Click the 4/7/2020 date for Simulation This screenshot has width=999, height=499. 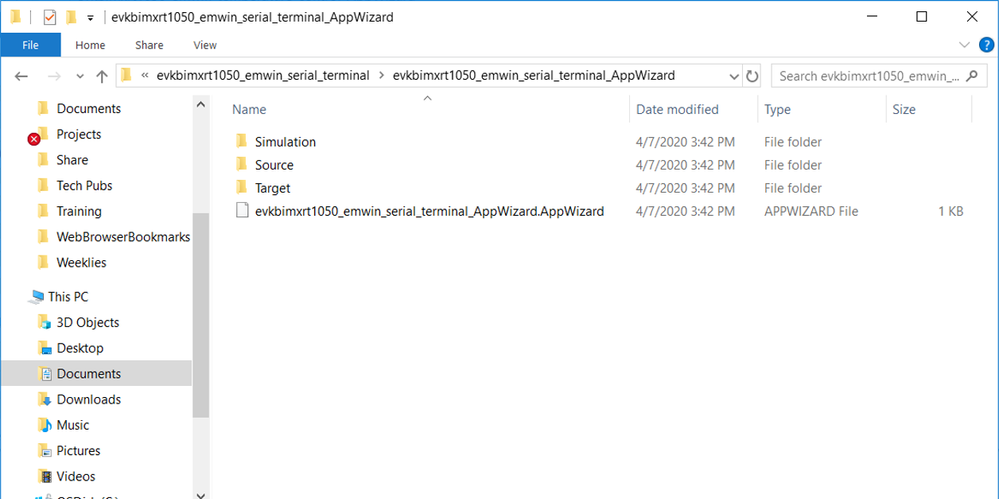click(686, 142)
